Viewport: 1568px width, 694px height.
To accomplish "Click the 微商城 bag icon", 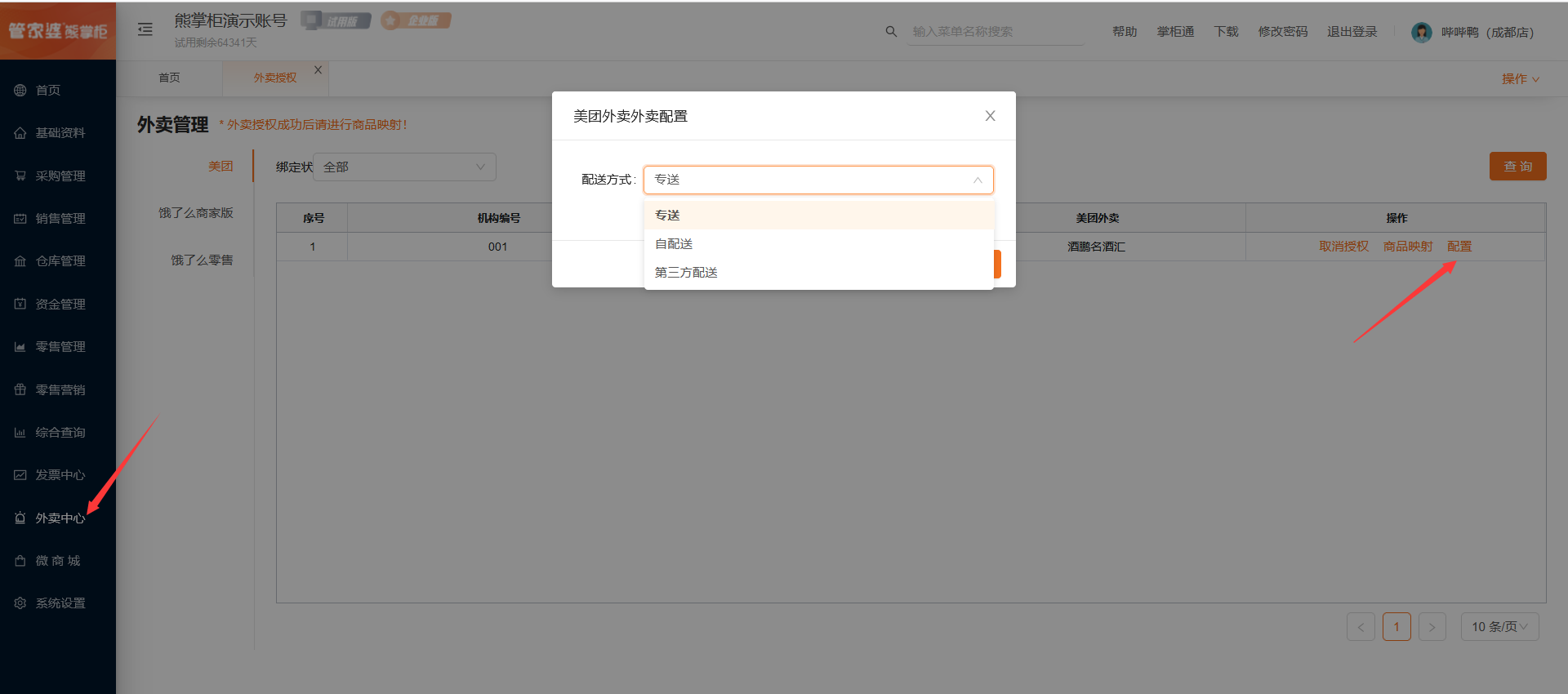I will (x=20, y=560).
